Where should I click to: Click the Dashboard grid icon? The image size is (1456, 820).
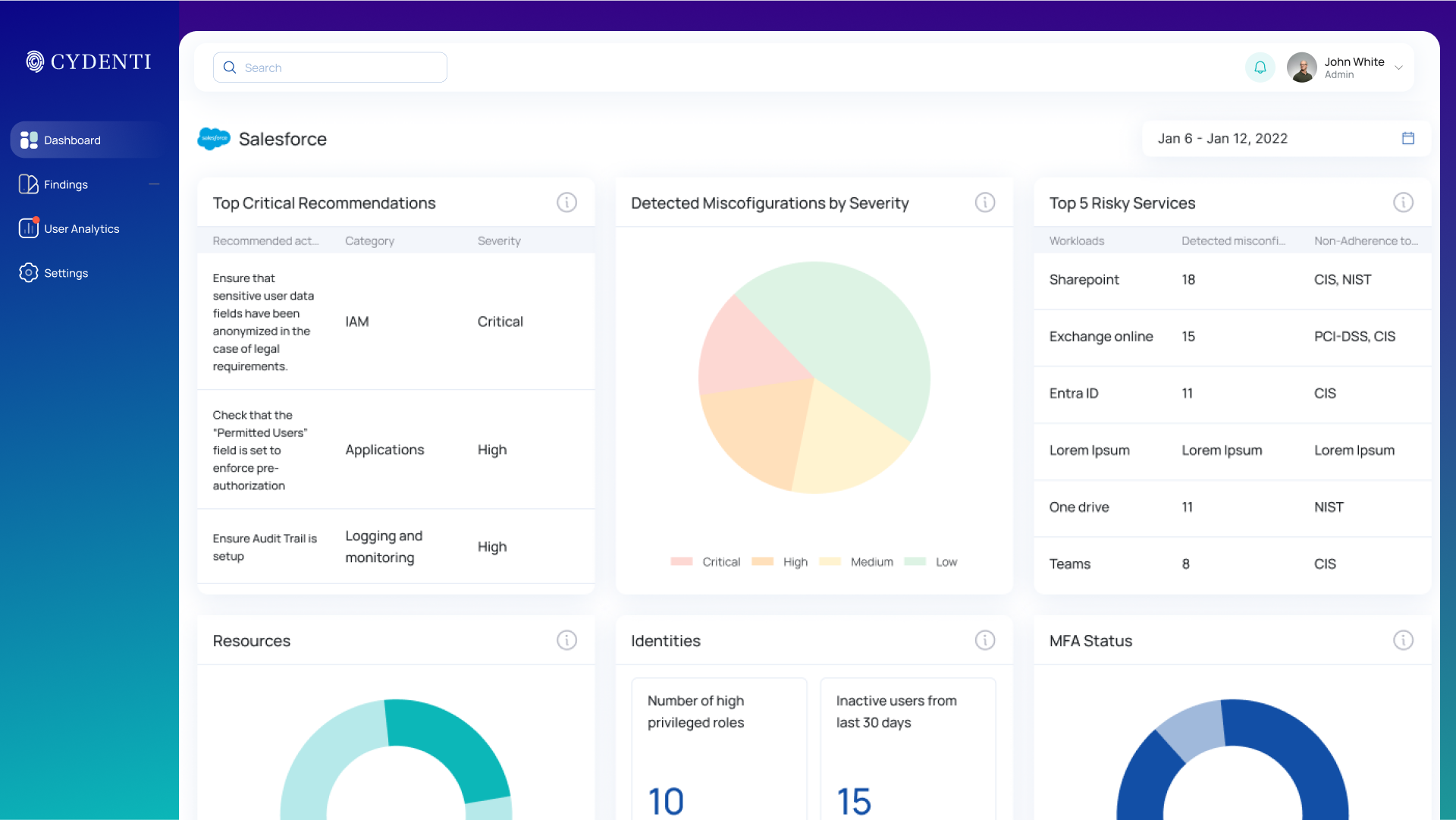[x=29, y=140]
